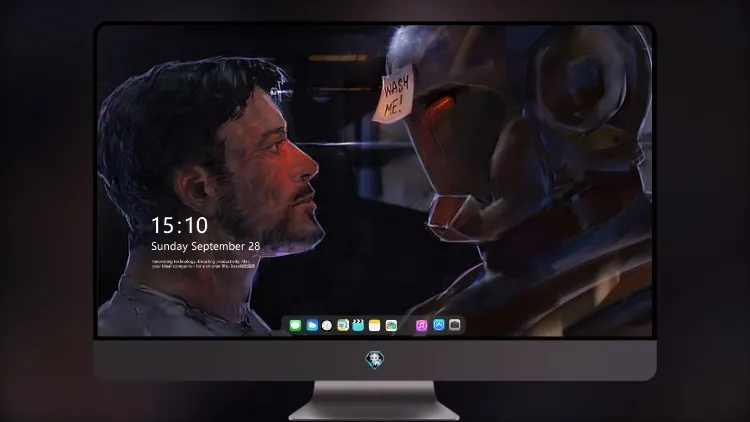Open the grey Camera app in dock
Screen dimensions: 750x422
455,324
